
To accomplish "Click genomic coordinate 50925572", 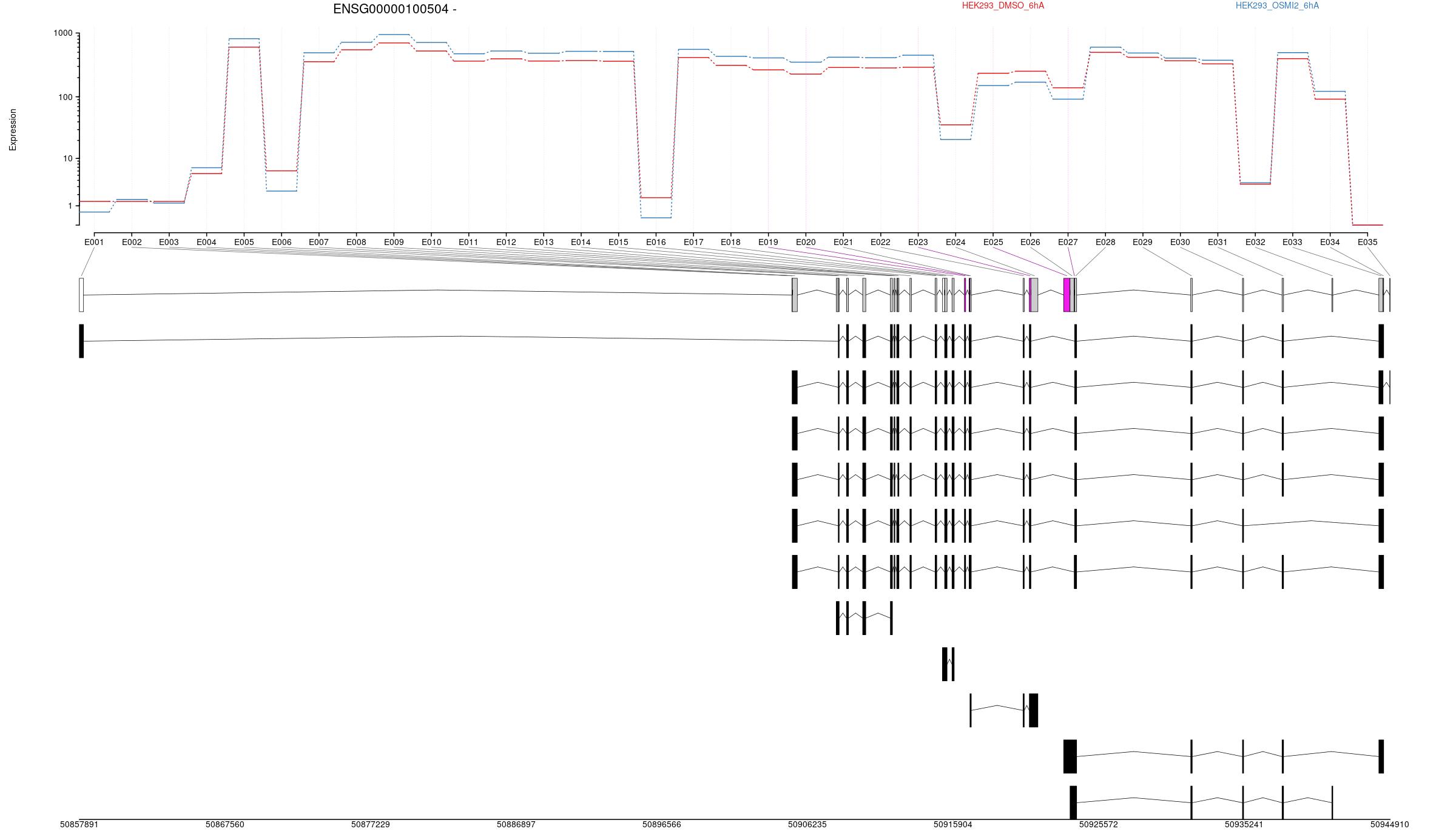I will pos(1099,825).
